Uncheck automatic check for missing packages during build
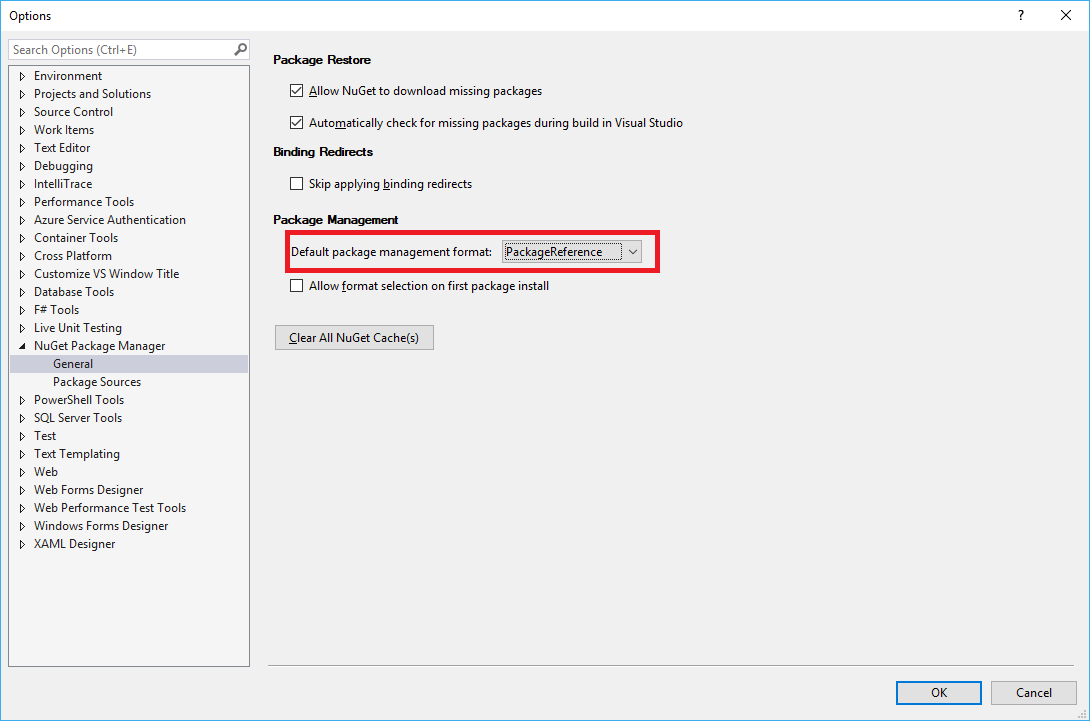This screenshot has width=1090, height=721. [x=296, y=123]
